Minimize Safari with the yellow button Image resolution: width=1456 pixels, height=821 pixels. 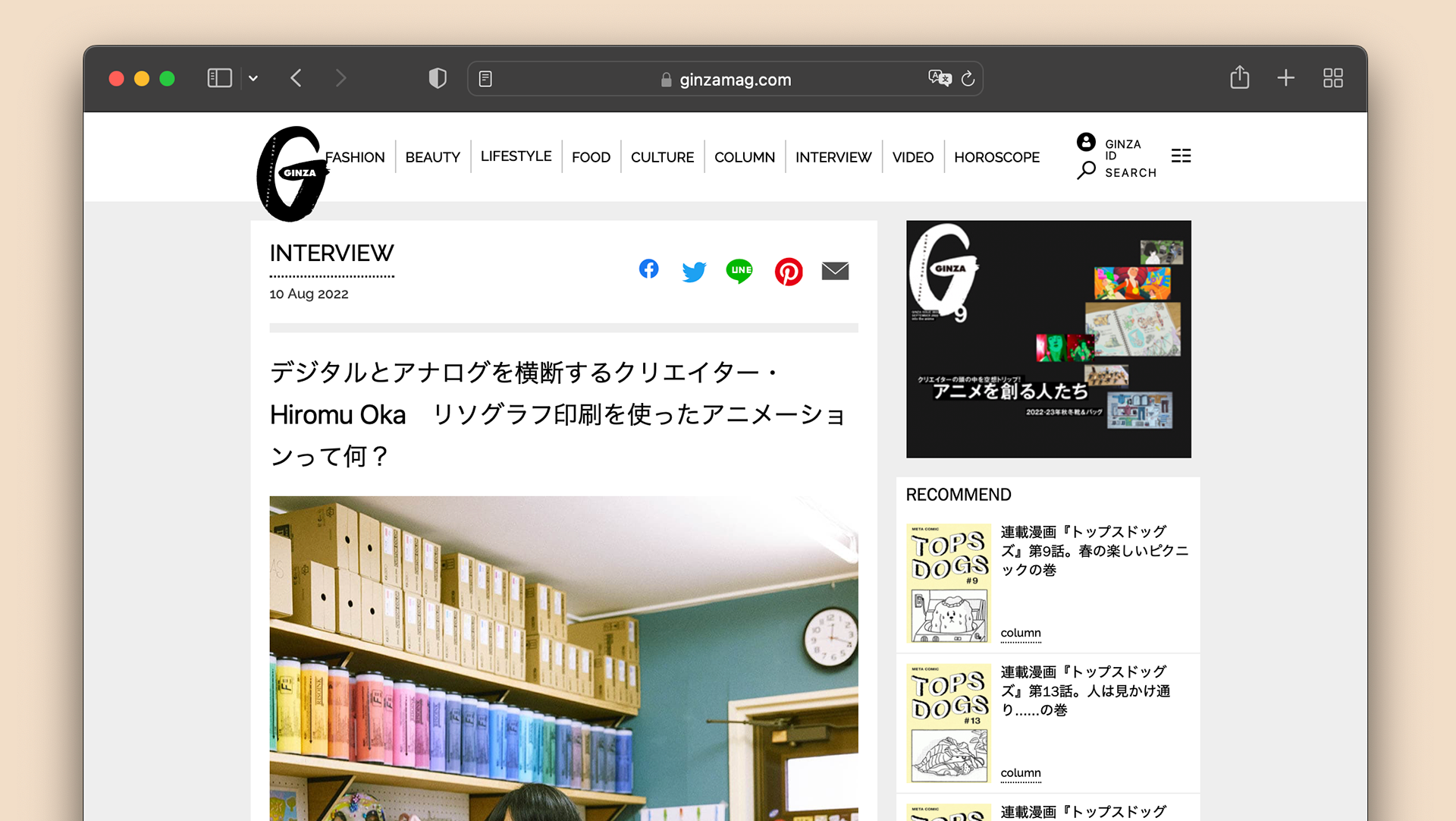[142, 79]
